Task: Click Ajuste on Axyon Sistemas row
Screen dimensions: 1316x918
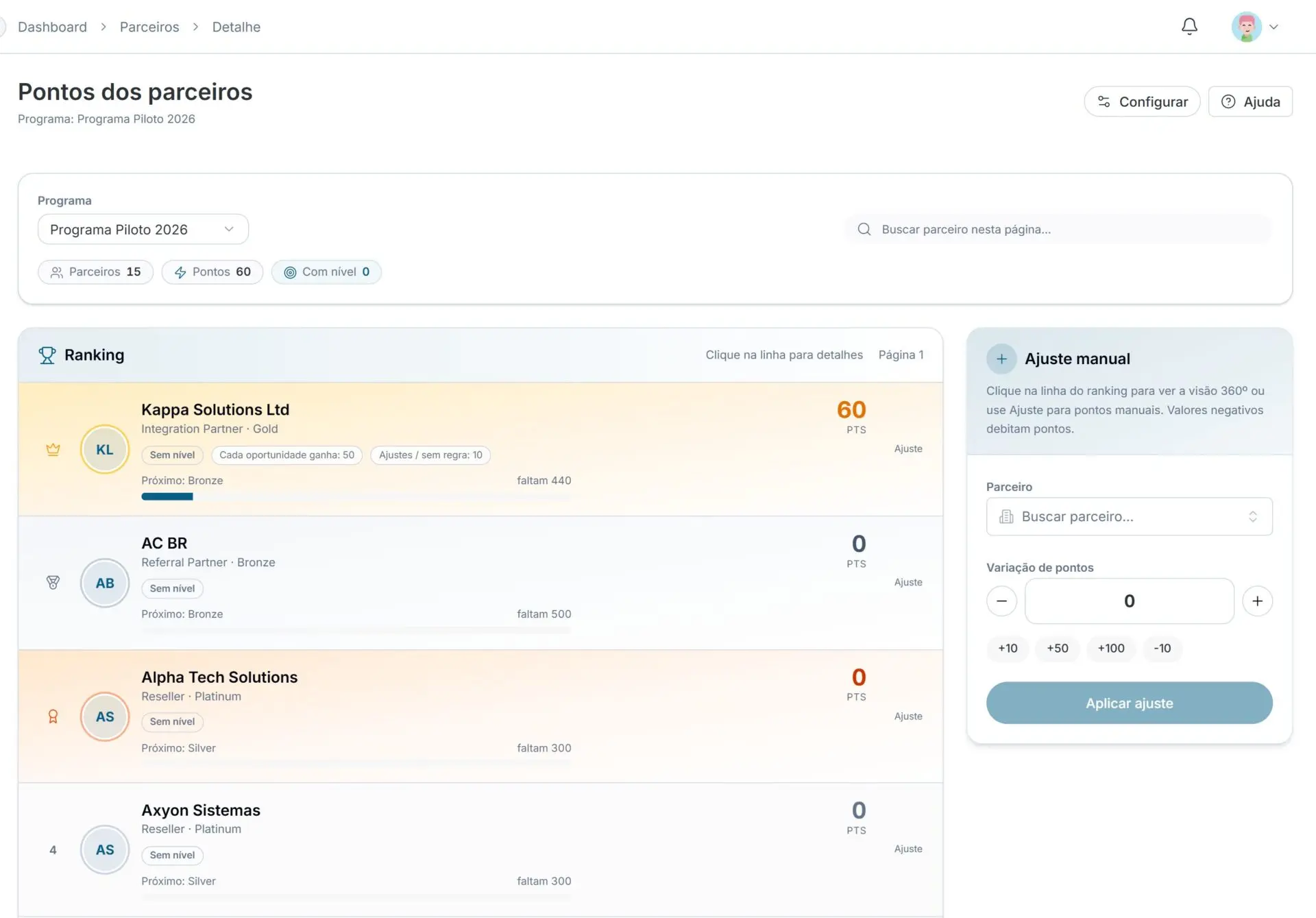Action: pos(908,849)
